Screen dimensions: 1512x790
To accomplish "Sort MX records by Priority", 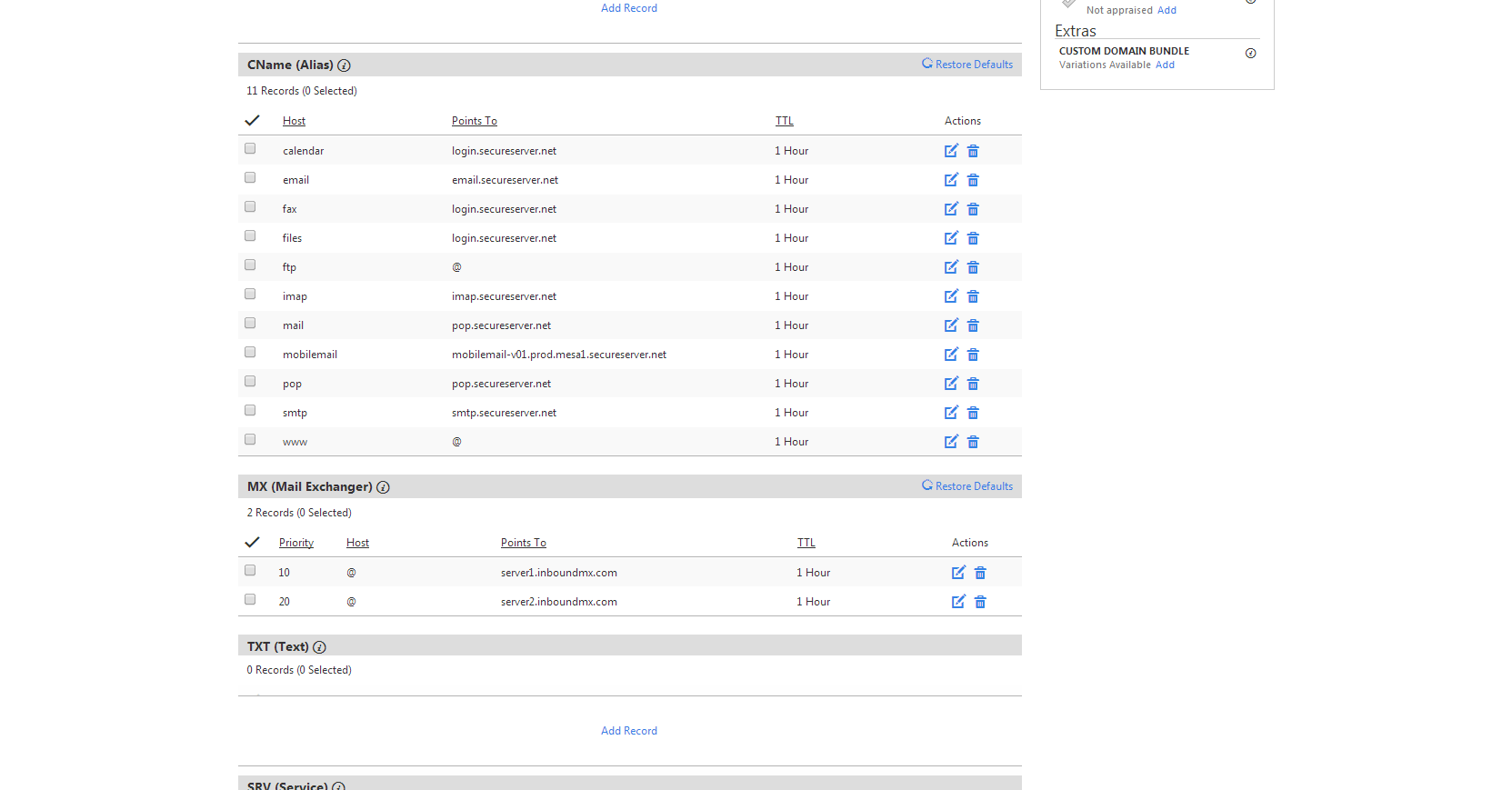I will [x=296, y=543].
